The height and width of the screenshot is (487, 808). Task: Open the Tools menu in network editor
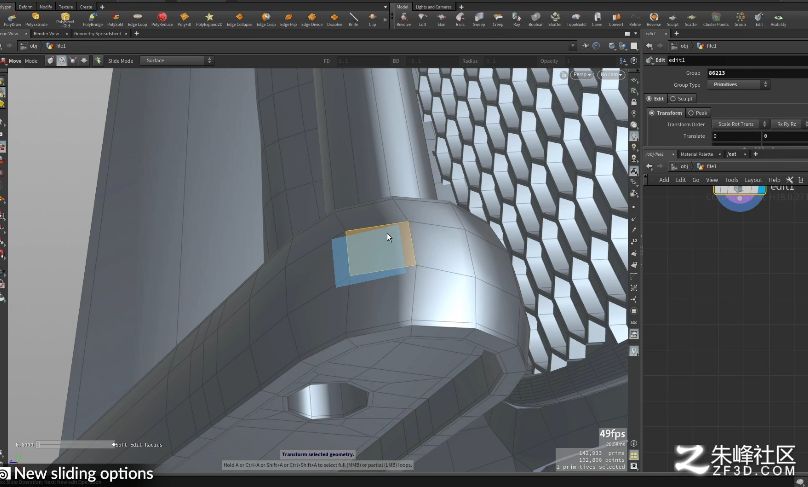732,180
